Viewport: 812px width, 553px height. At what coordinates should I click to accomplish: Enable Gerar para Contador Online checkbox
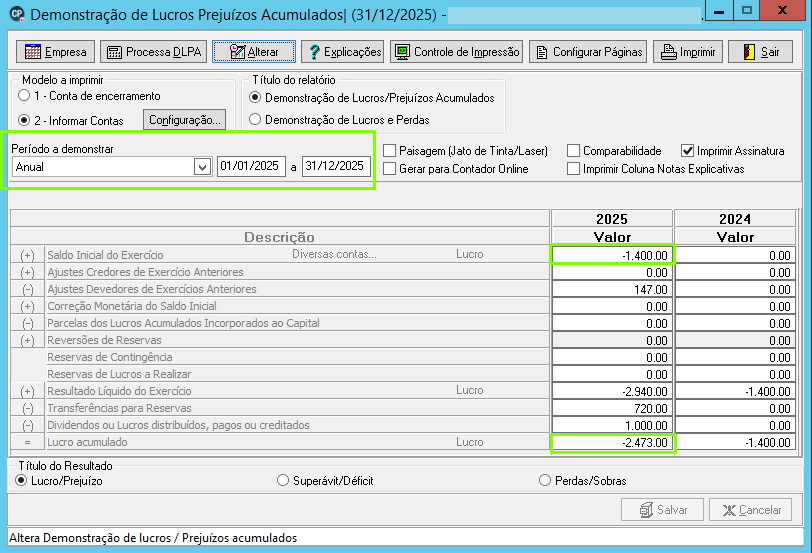click(x=389, y=169)
